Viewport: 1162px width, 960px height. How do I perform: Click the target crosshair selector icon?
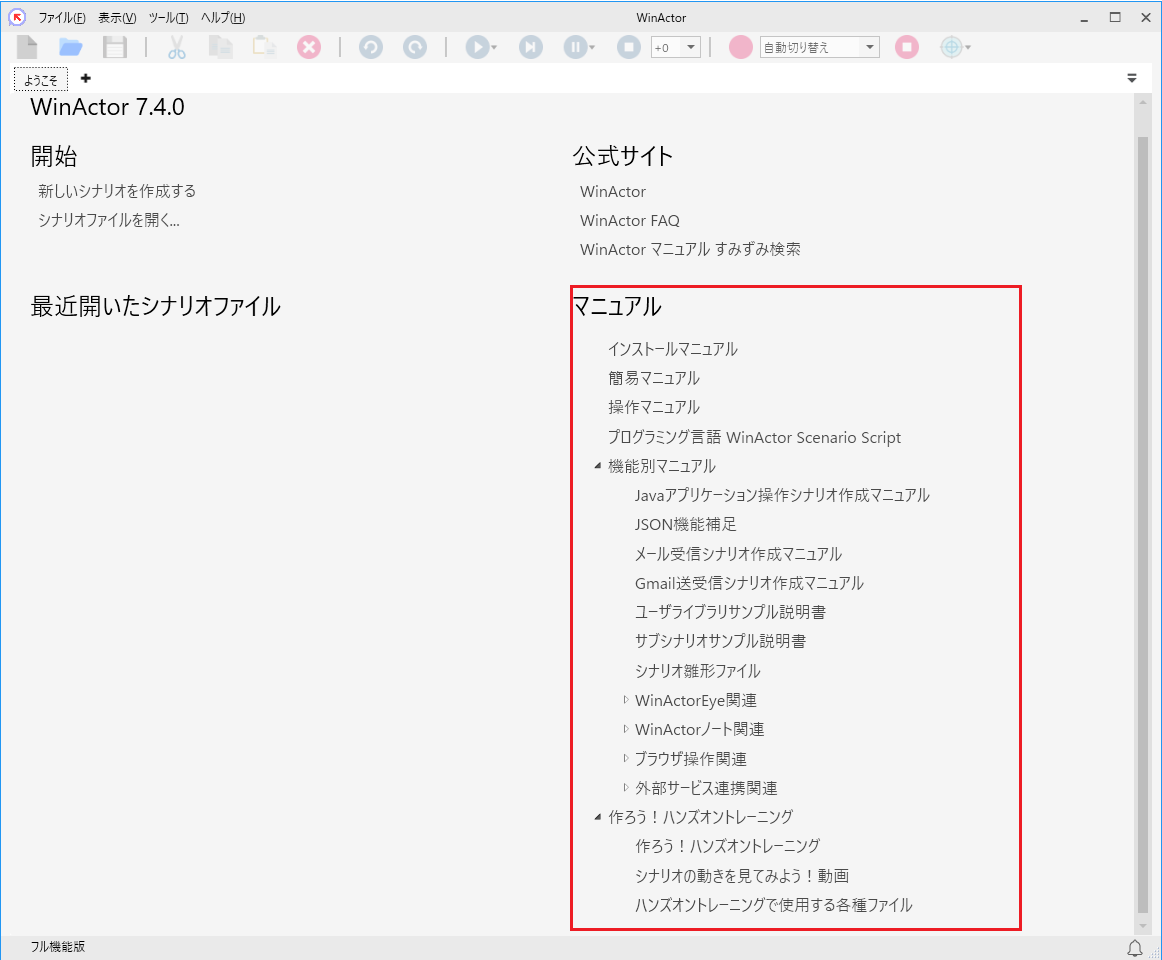(x=951, y=47)
